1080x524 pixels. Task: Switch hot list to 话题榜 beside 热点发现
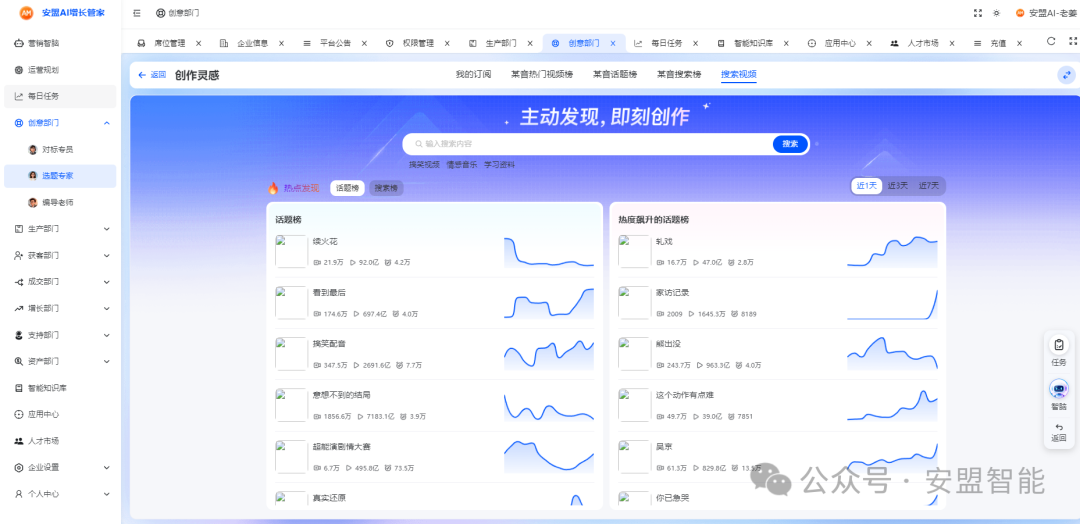tap(347, 188)
